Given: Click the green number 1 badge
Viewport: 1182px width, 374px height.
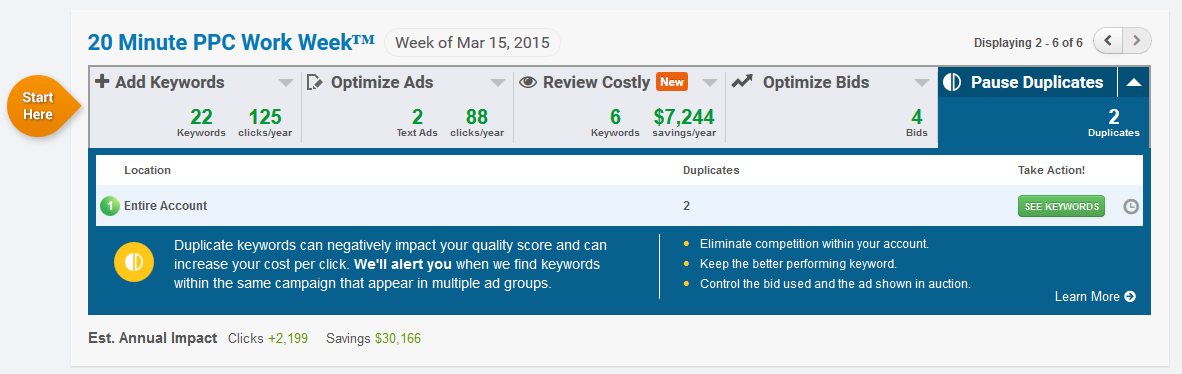Looking at the screenshot, I should (x=109, y=206).
